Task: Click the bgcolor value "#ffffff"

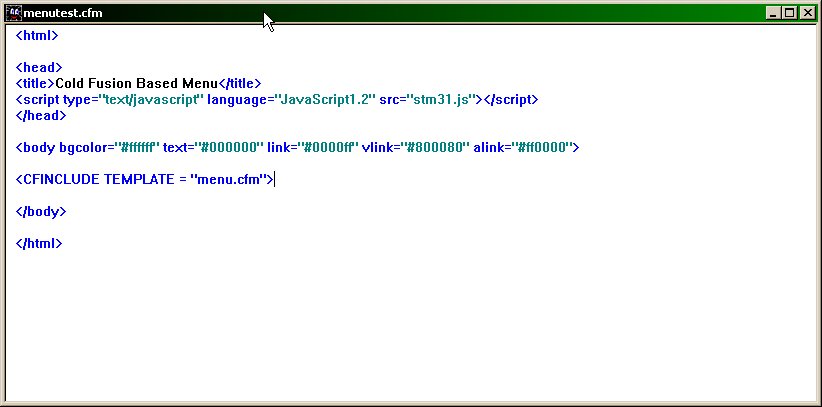Action: pos(137,147)
